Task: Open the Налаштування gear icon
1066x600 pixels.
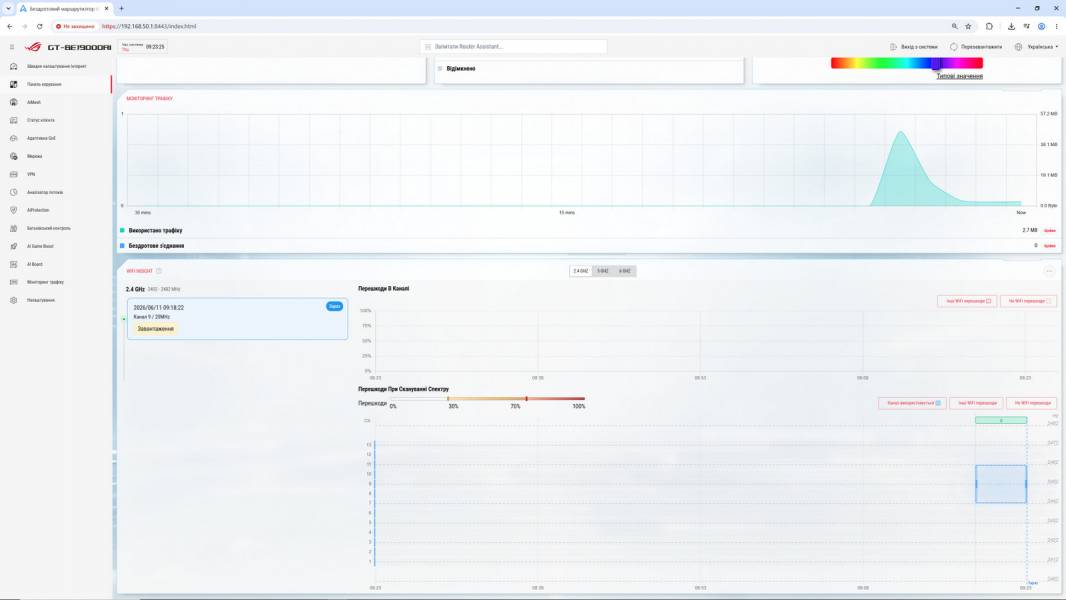Action: (x=14, y=300)
